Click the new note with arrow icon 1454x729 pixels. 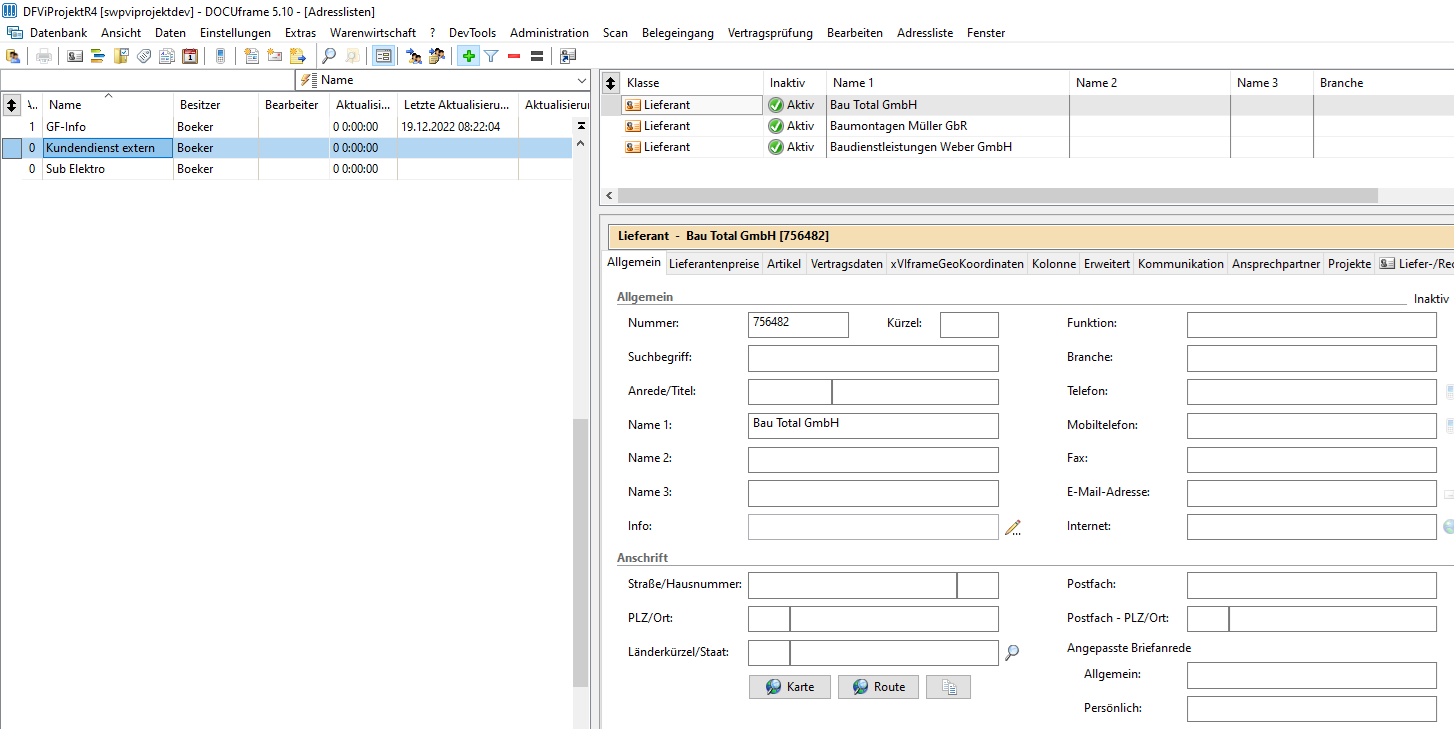(298, 56)
